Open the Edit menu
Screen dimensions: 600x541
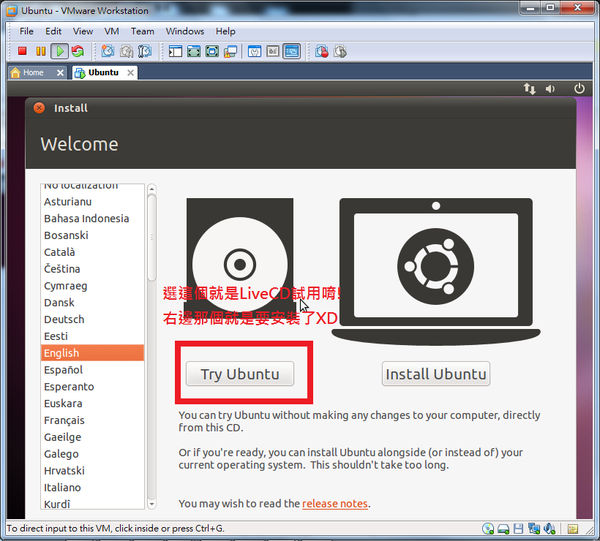(53, 31)
